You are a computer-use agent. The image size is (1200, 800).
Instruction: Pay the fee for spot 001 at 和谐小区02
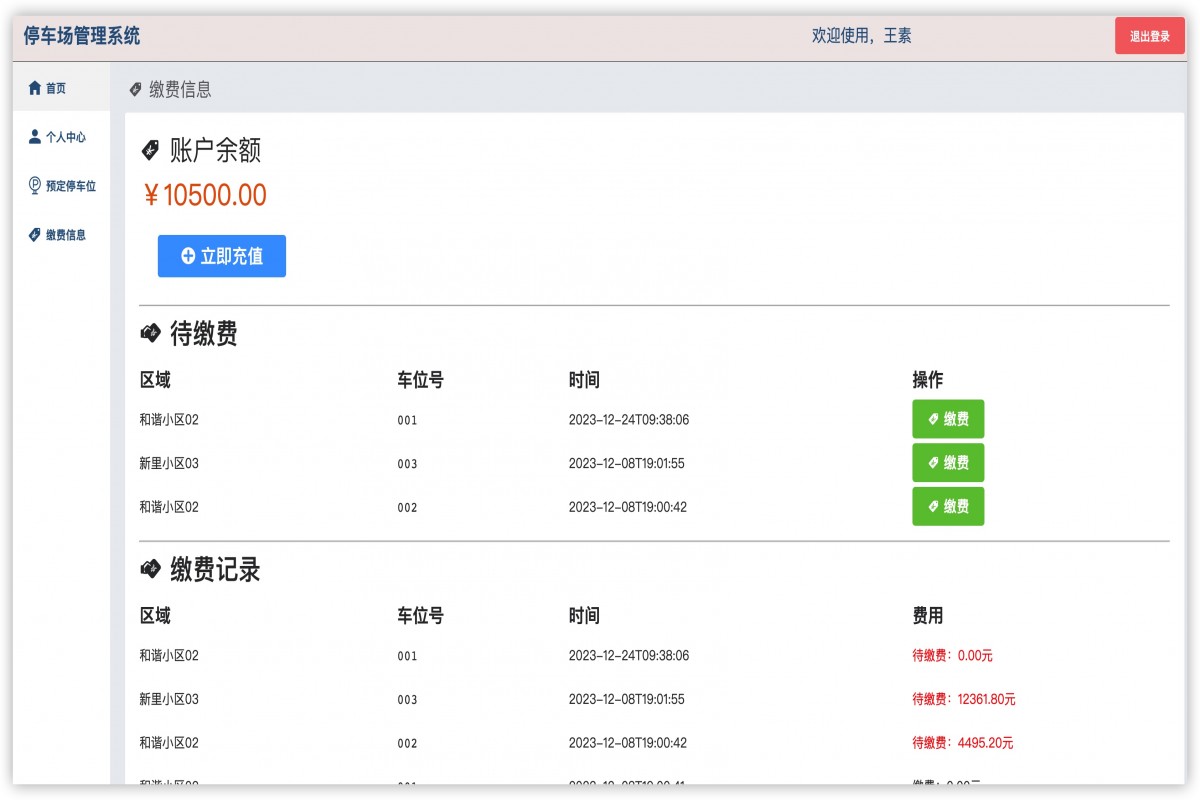tap(948, 419)
